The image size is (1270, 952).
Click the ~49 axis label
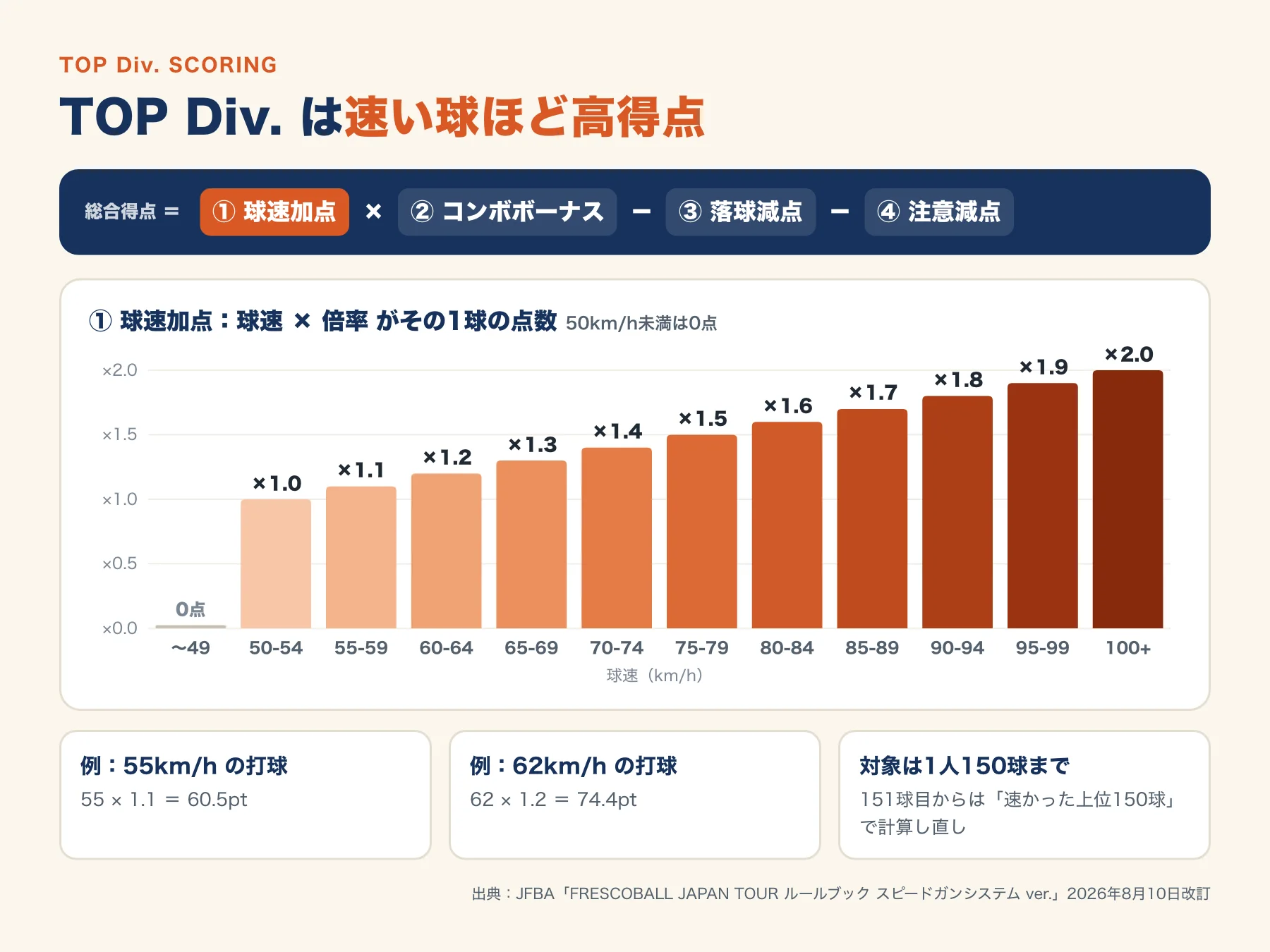[190, 647]
